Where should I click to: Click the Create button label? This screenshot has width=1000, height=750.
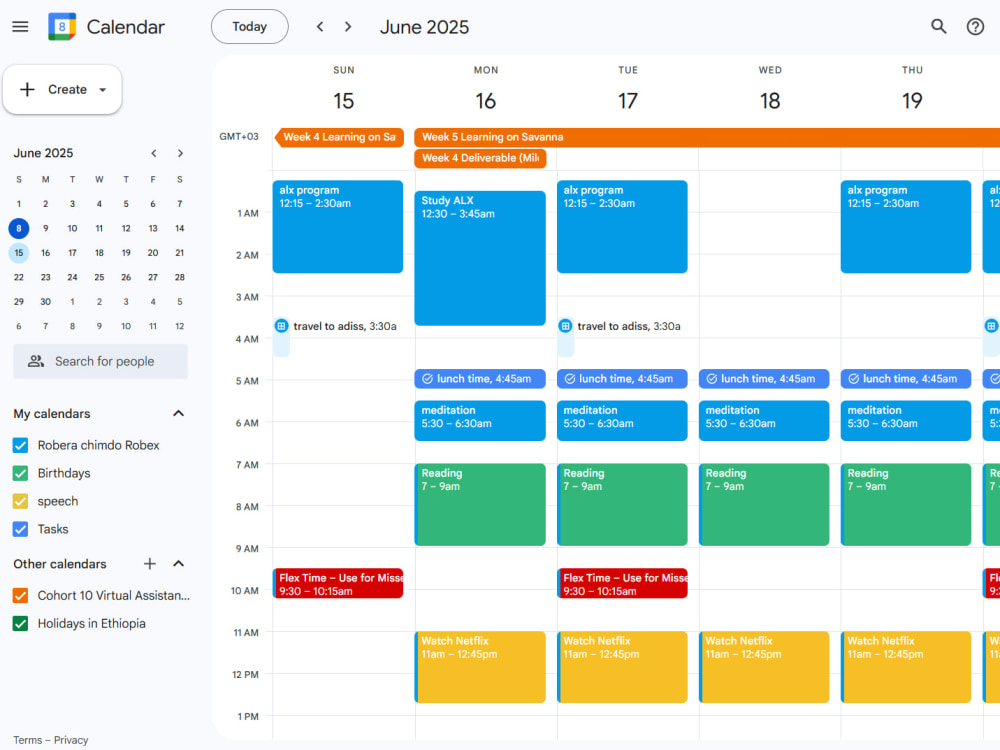(x=68, y=89)
